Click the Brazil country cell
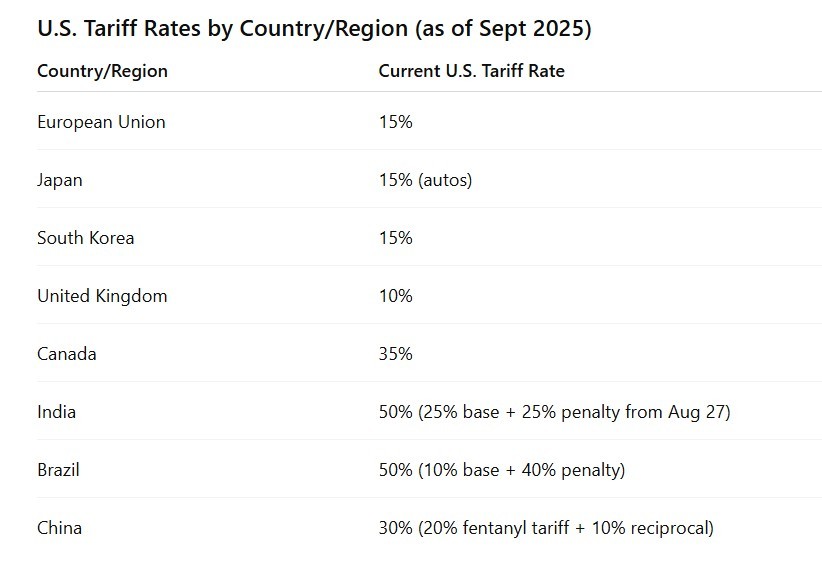The width and height of the screenshot is (822, 562). click(59, 470)
